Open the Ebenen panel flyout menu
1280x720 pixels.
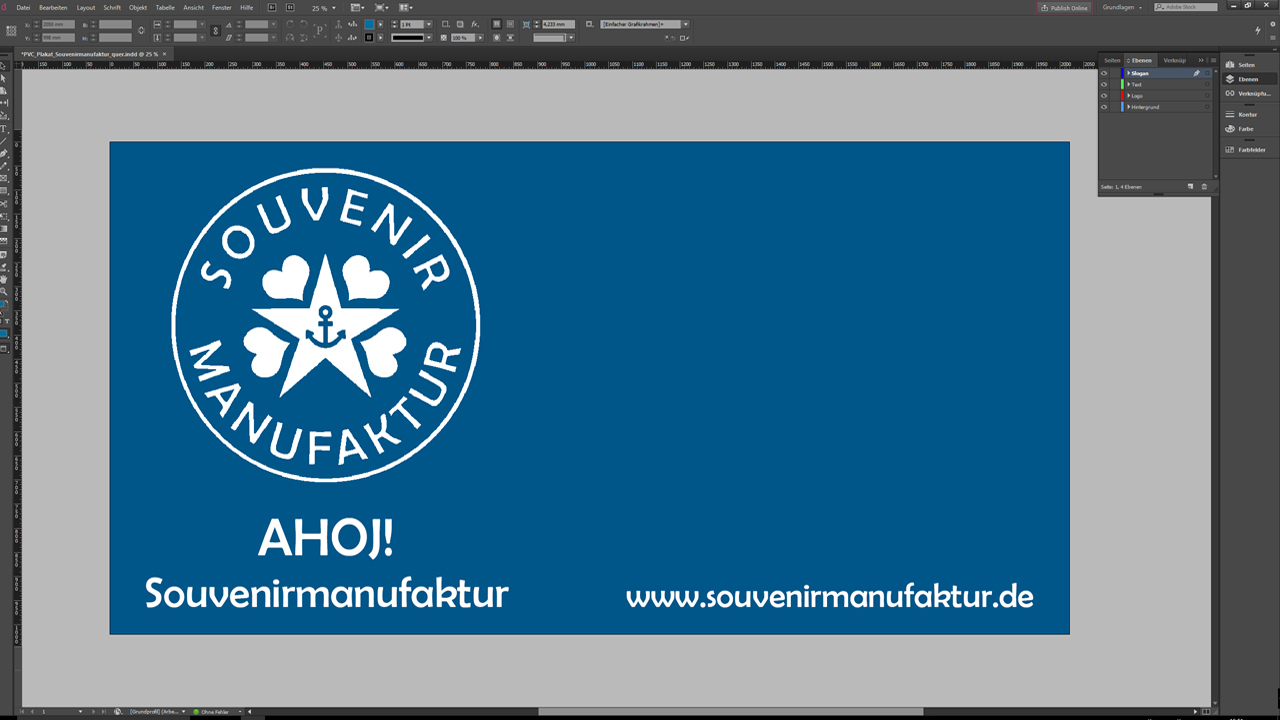coord(1213,60)
